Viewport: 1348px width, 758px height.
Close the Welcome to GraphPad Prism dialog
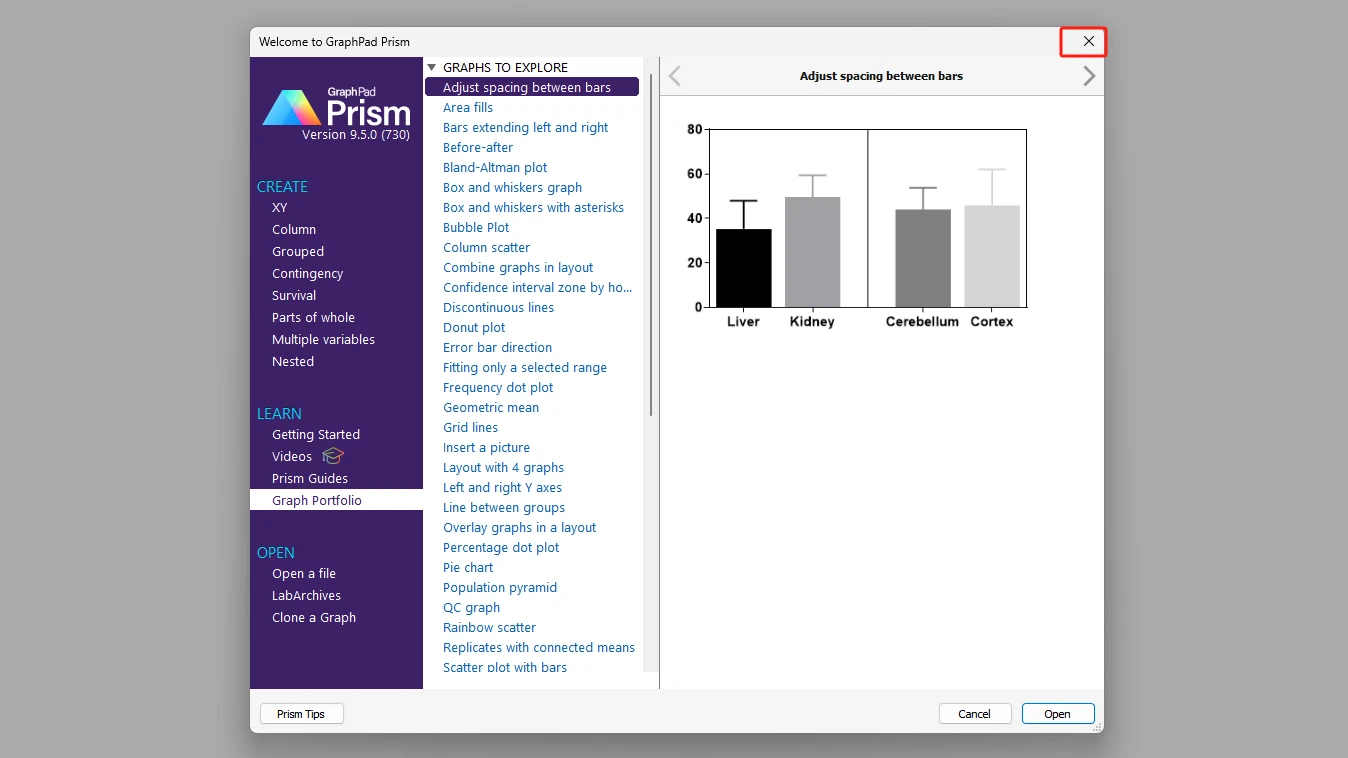tap(1088, 42)
